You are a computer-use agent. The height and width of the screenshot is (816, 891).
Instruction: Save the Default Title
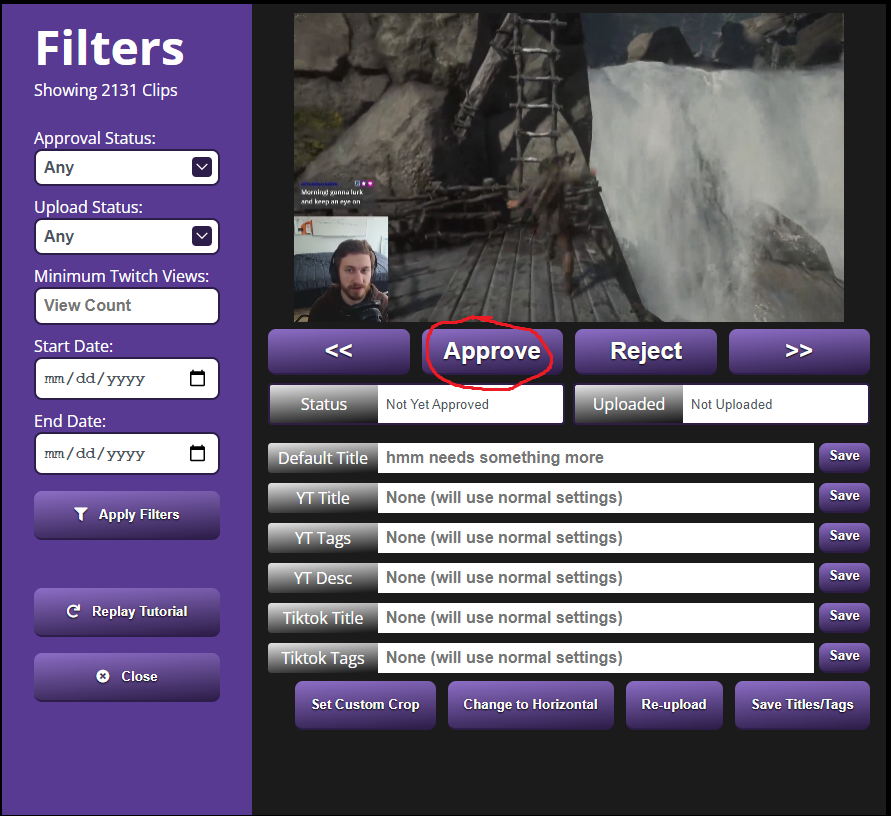(844, 456)
